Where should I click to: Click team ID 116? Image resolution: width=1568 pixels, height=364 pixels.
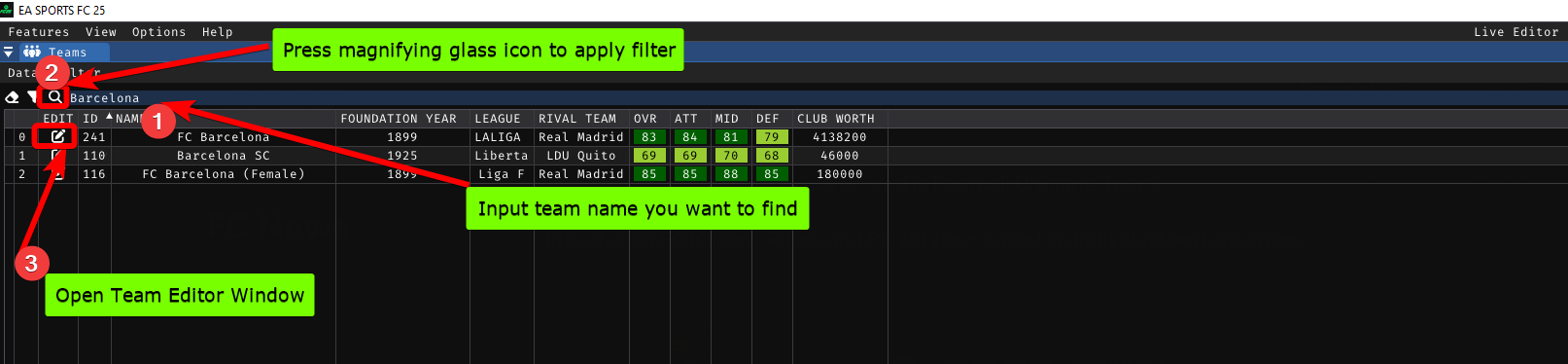click(94, 174)
